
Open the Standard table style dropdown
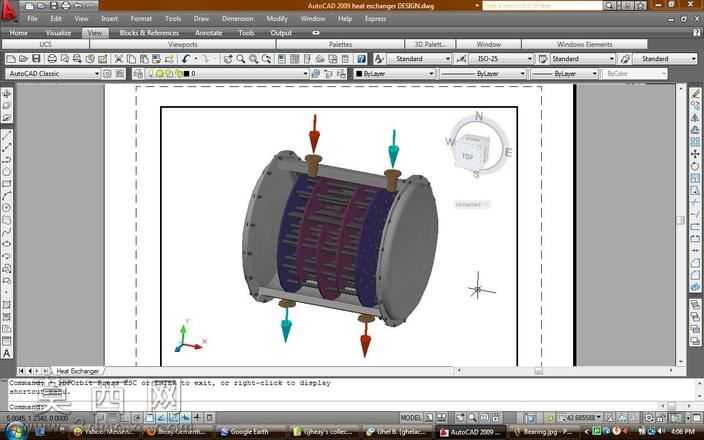coord(583,59)
